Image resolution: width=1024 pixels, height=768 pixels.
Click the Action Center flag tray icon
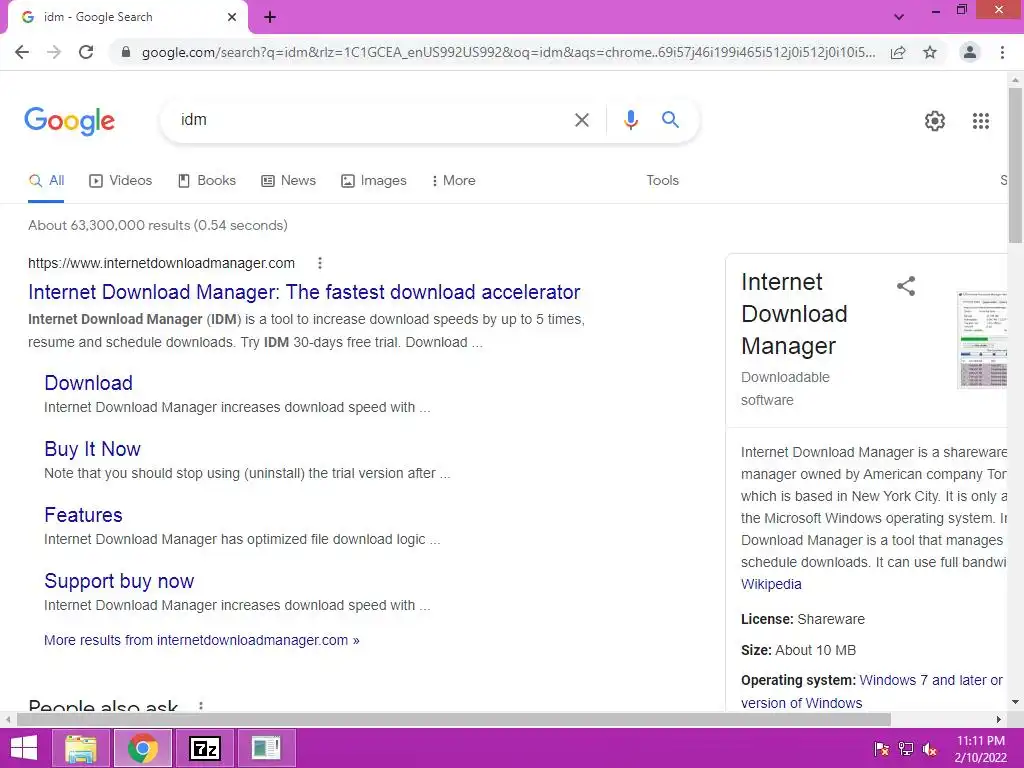881,749
